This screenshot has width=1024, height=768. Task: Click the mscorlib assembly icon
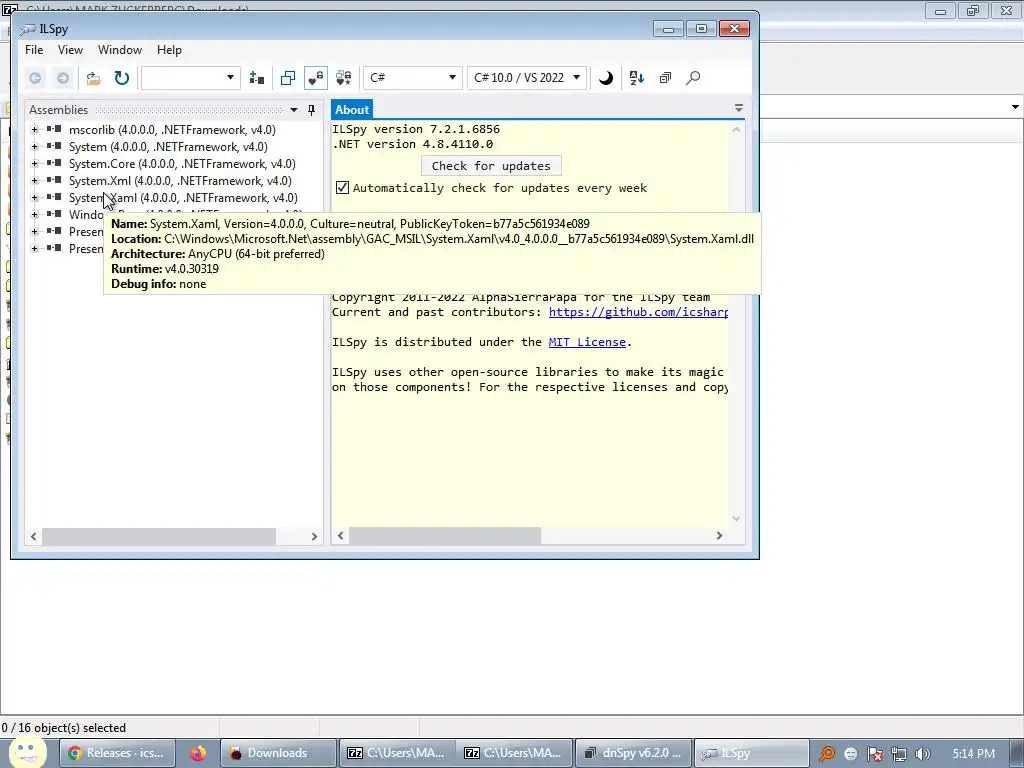point(54,129)
